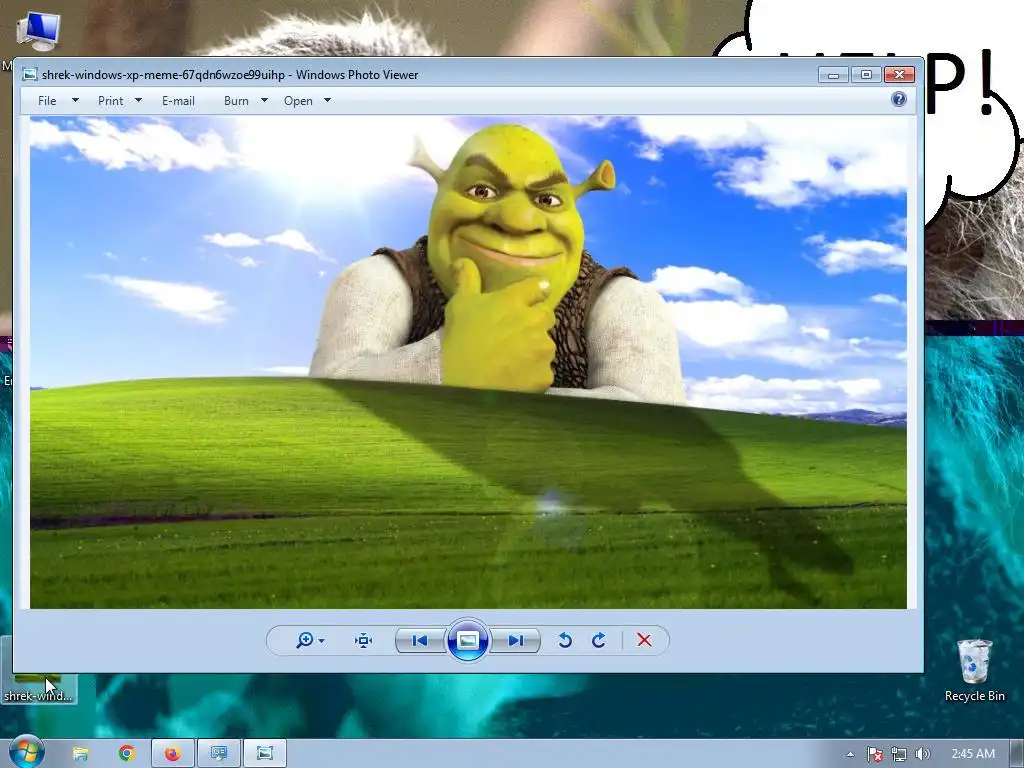
Task: Open the Print menu
Action: coord(110,101)
